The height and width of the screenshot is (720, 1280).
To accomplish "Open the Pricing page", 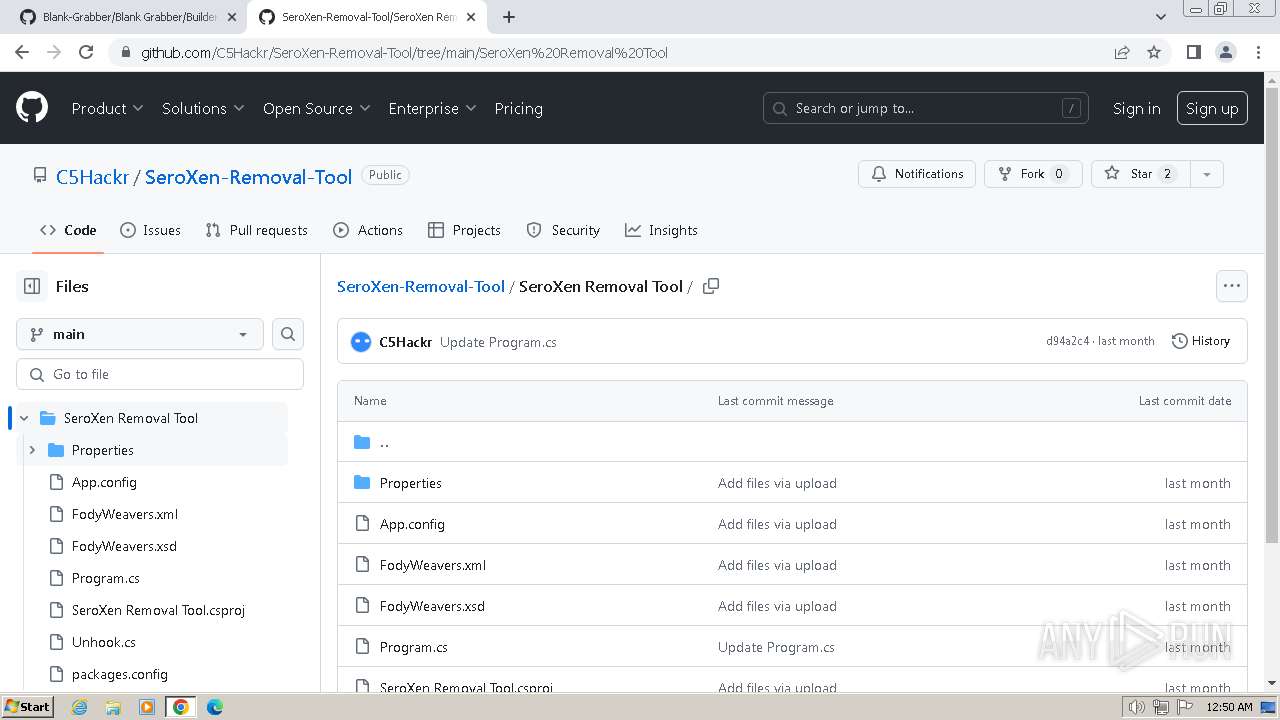I will (518, 108).
